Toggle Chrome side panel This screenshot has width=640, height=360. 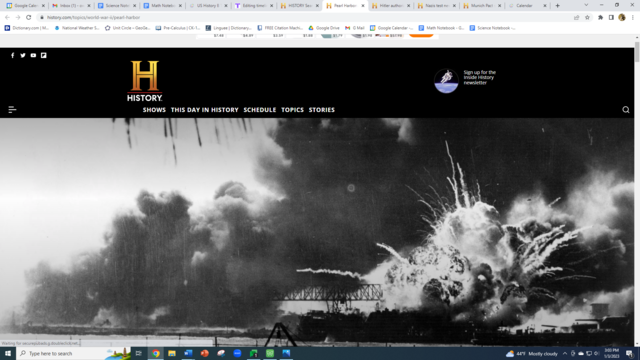[611, 17]
